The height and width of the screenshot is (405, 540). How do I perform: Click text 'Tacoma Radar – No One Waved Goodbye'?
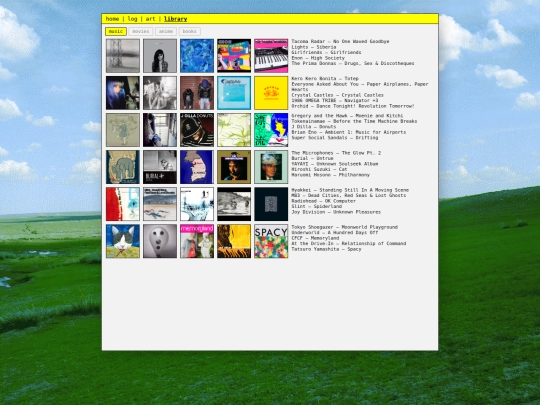tap(340, 41)
